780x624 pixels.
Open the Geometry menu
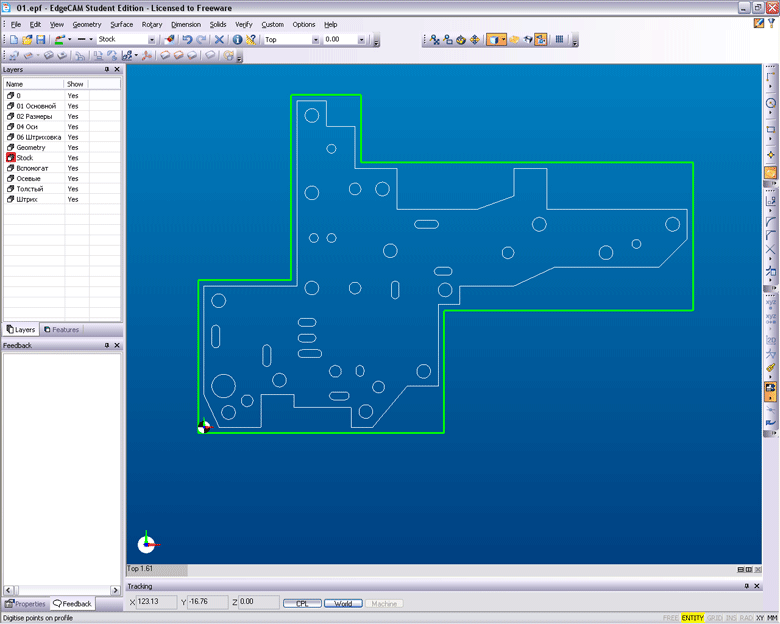[87, 24]
